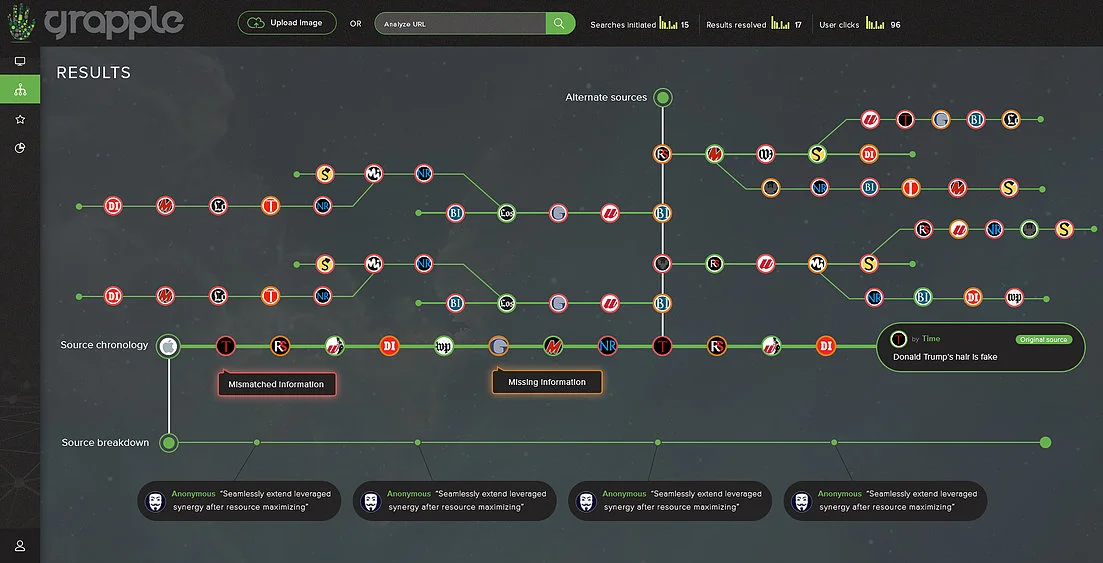Click the green magnifier search button

(560, 23)
